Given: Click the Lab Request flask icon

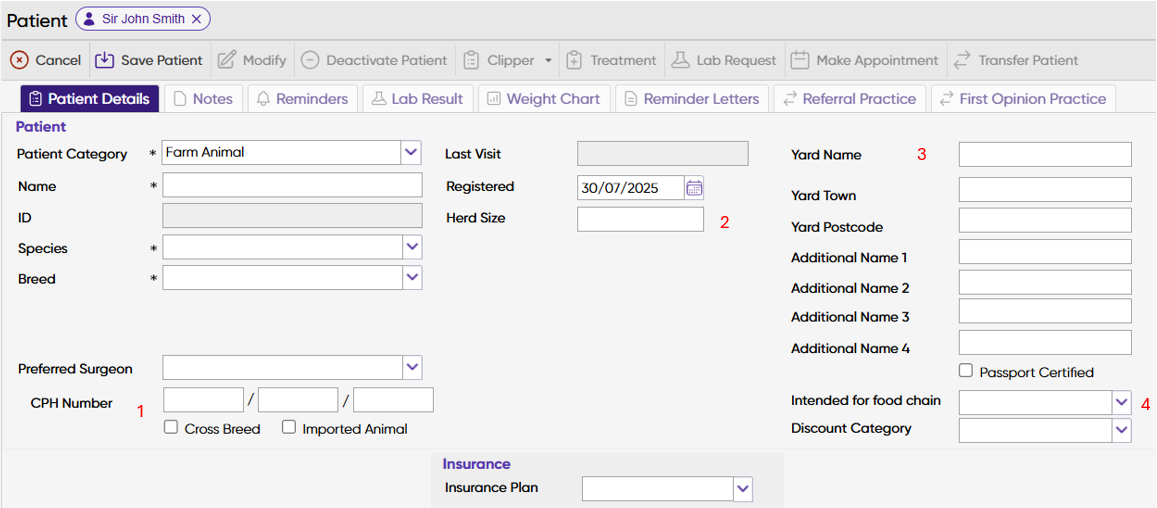Looking at the screenshot, I should (680, 61).
